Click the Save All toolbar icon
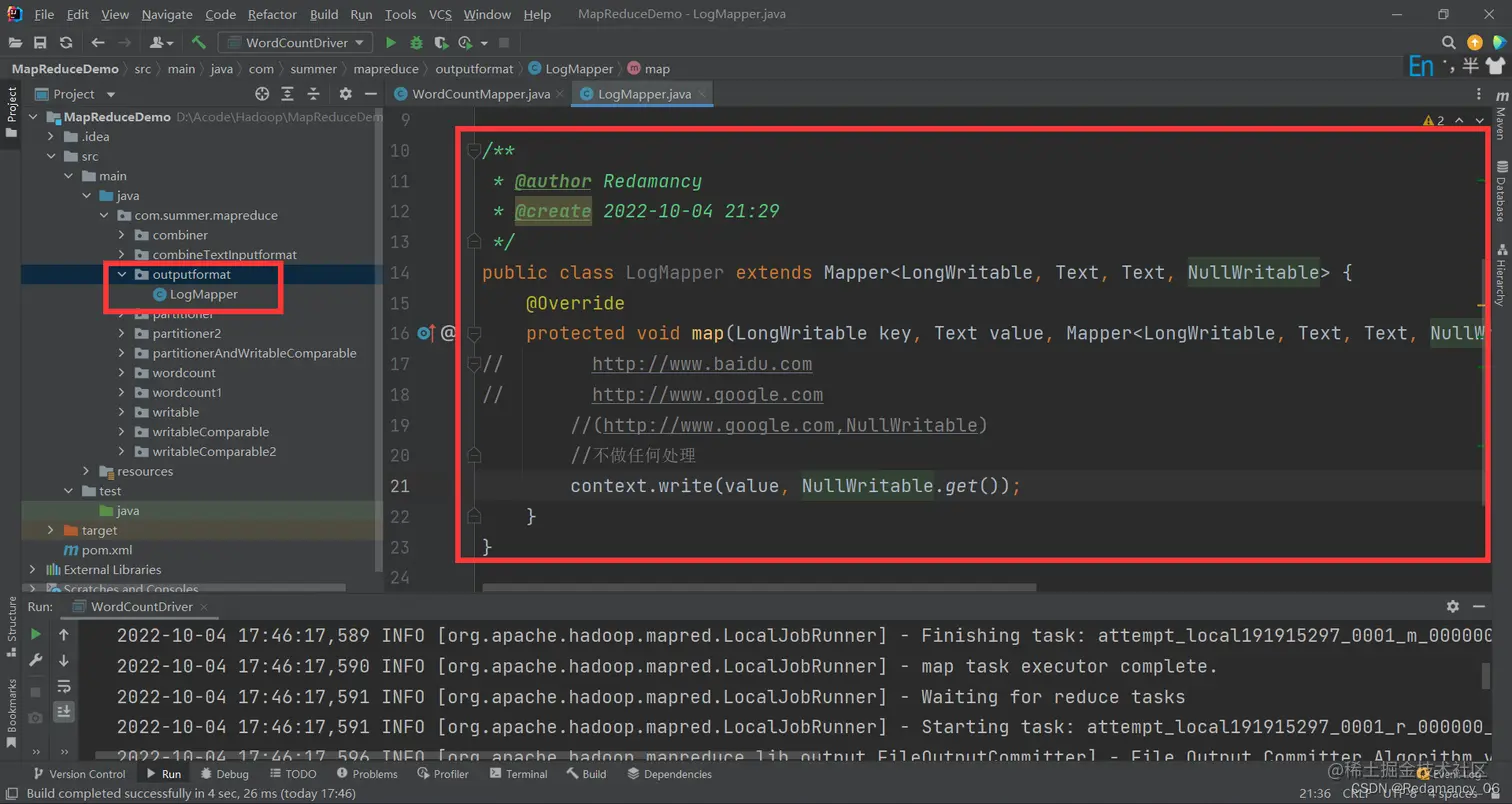The image size is (1512, 804). coord(40,42)
